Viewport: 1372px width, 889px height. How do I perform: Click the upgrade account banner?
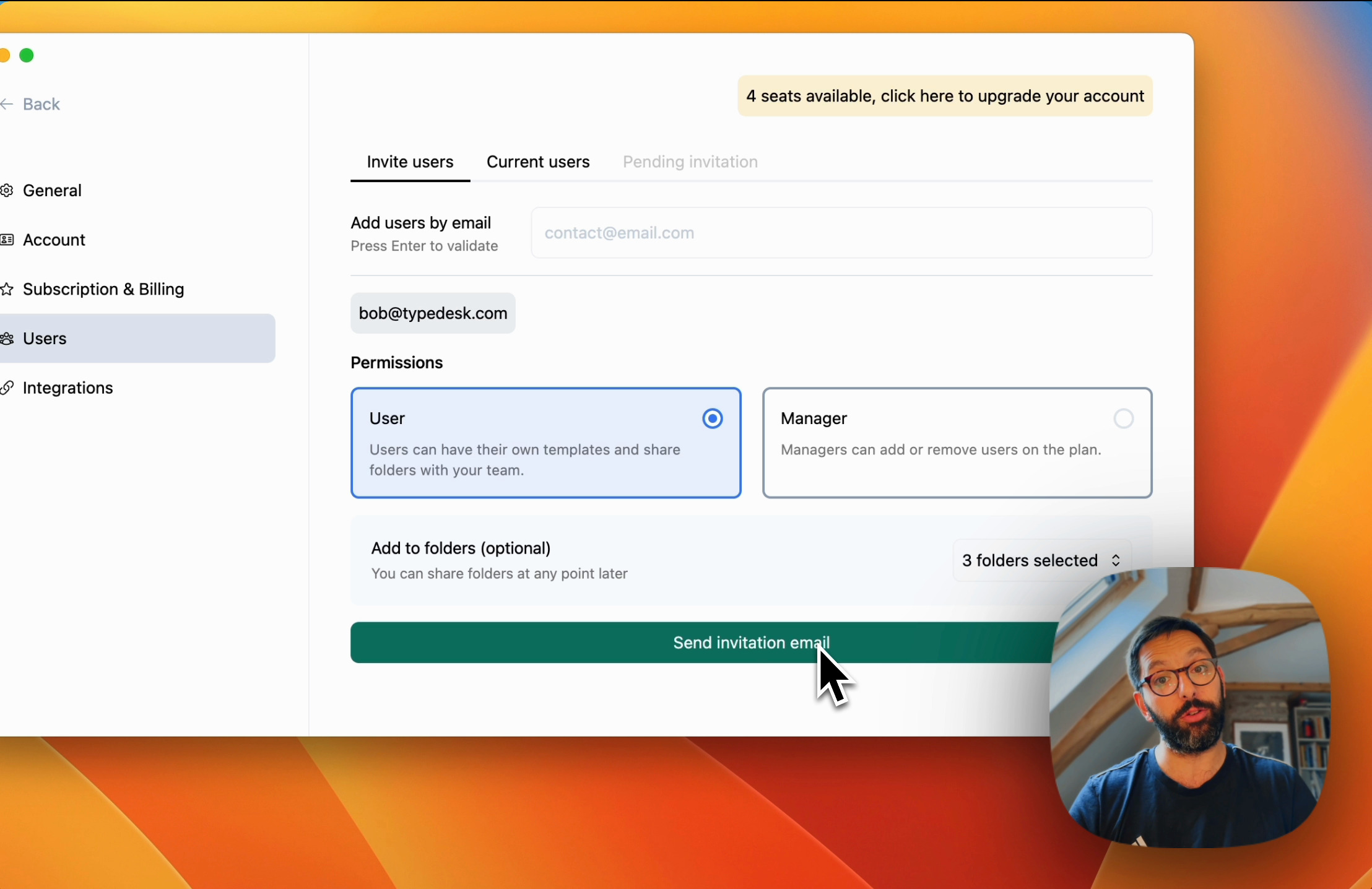pyautogui.click(x=944, y=96)
